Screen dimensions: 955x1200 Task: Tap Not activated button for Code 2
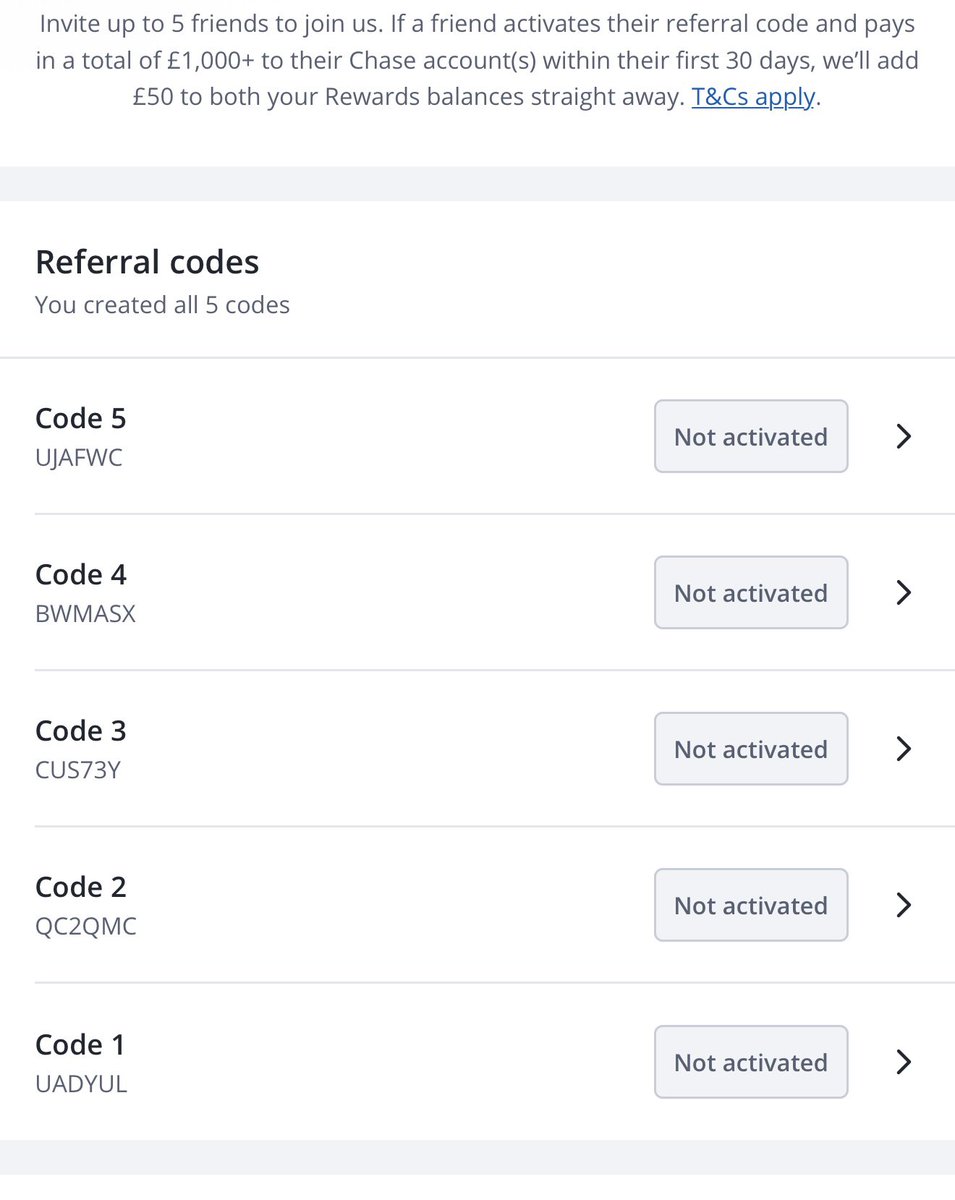751,905
